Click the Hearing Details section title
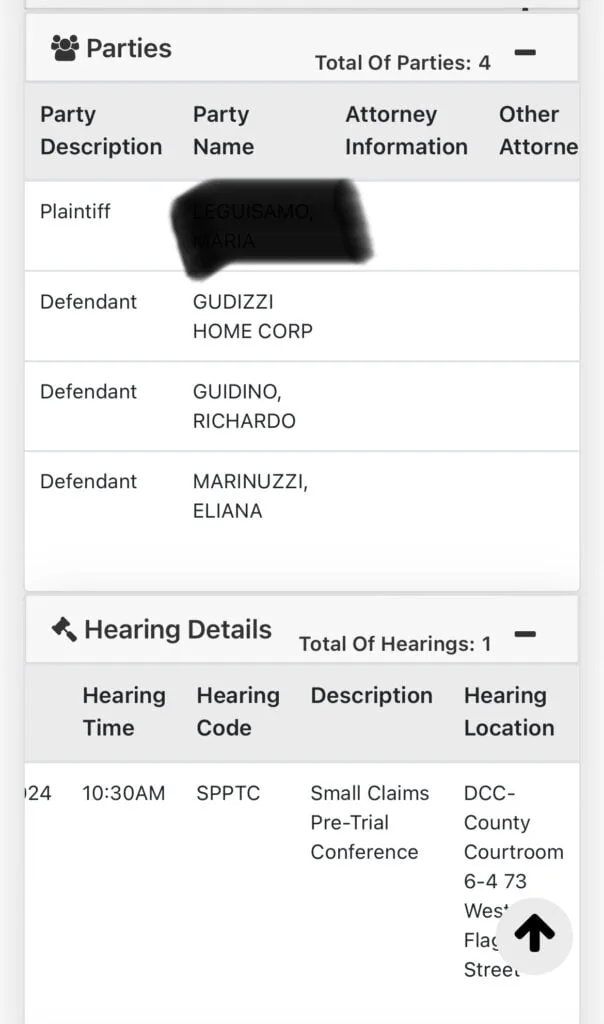The height and width of the screenshot is (1024, 604). 177,630
